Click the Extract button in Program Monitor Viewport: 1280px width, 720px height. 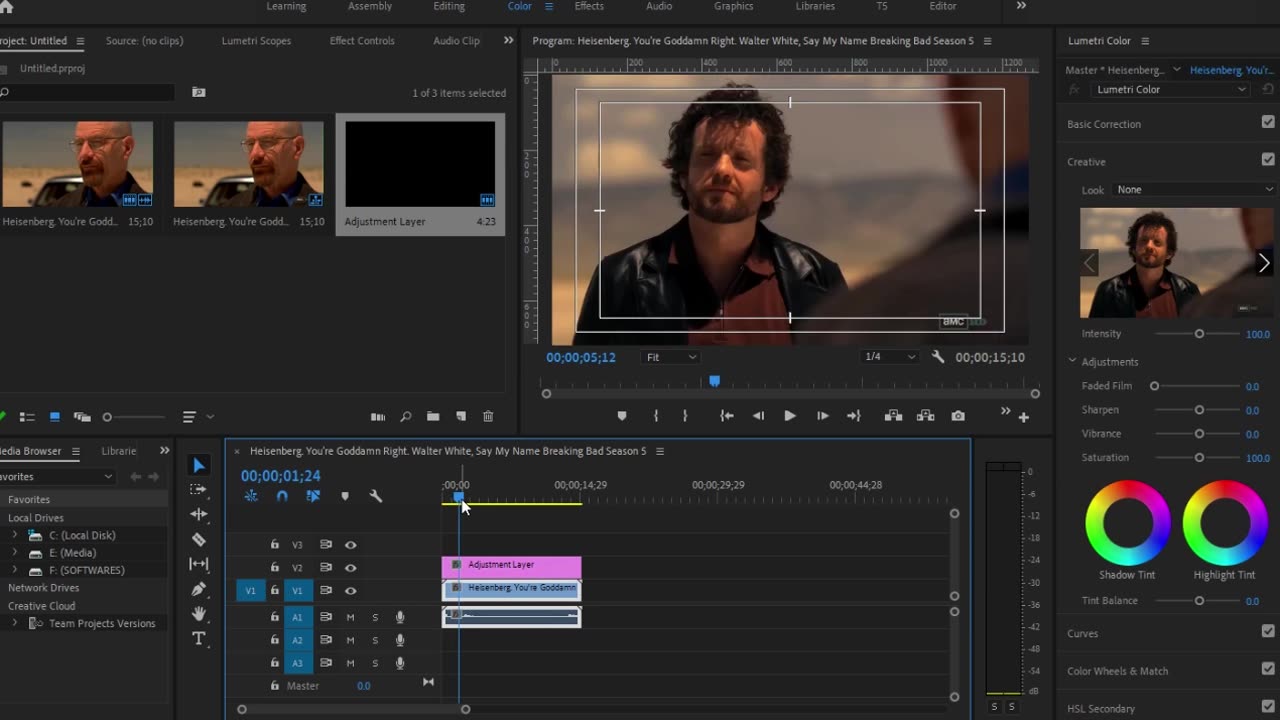(x=925, y=416)
